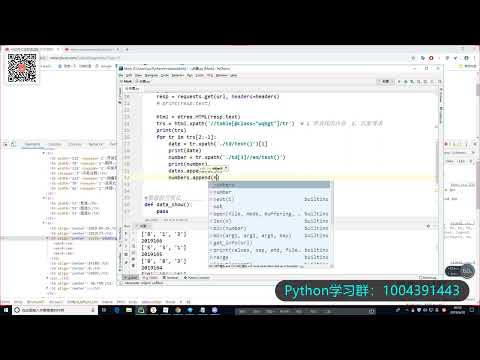This screenshot has width=480, height=360.
Task: Choose 'range' completion suggestion
Action: tap(269, 257)
